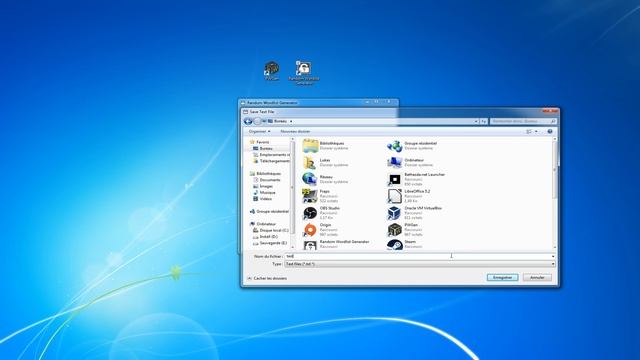
Task: Click Random Wordlist Generator icon on the desktop
Action: point(304,73)
